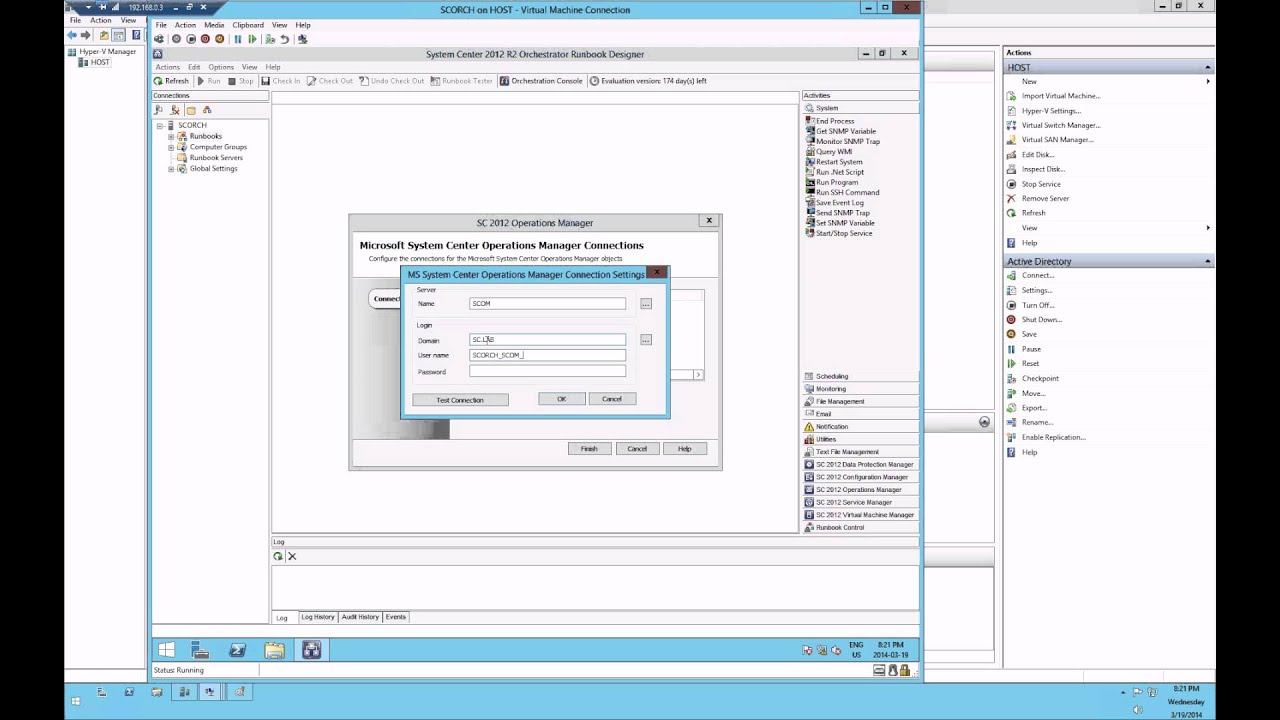
Task: Open the Options menu in Runbook Designer
Action: click(x=221, y=67)
